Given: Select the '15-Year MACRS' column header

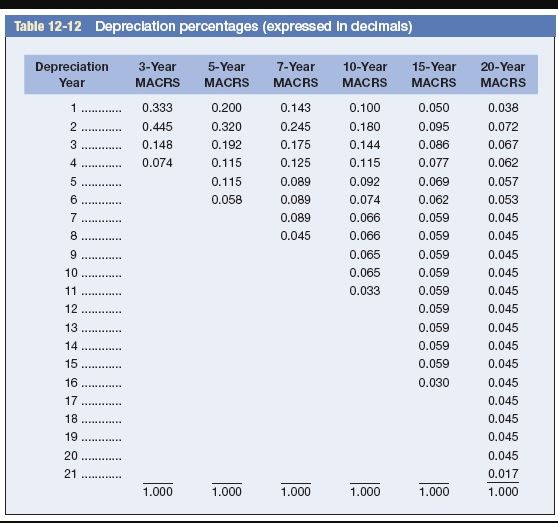Looking at the screenshot, I should pyautogui.click(x=434, y=75).
